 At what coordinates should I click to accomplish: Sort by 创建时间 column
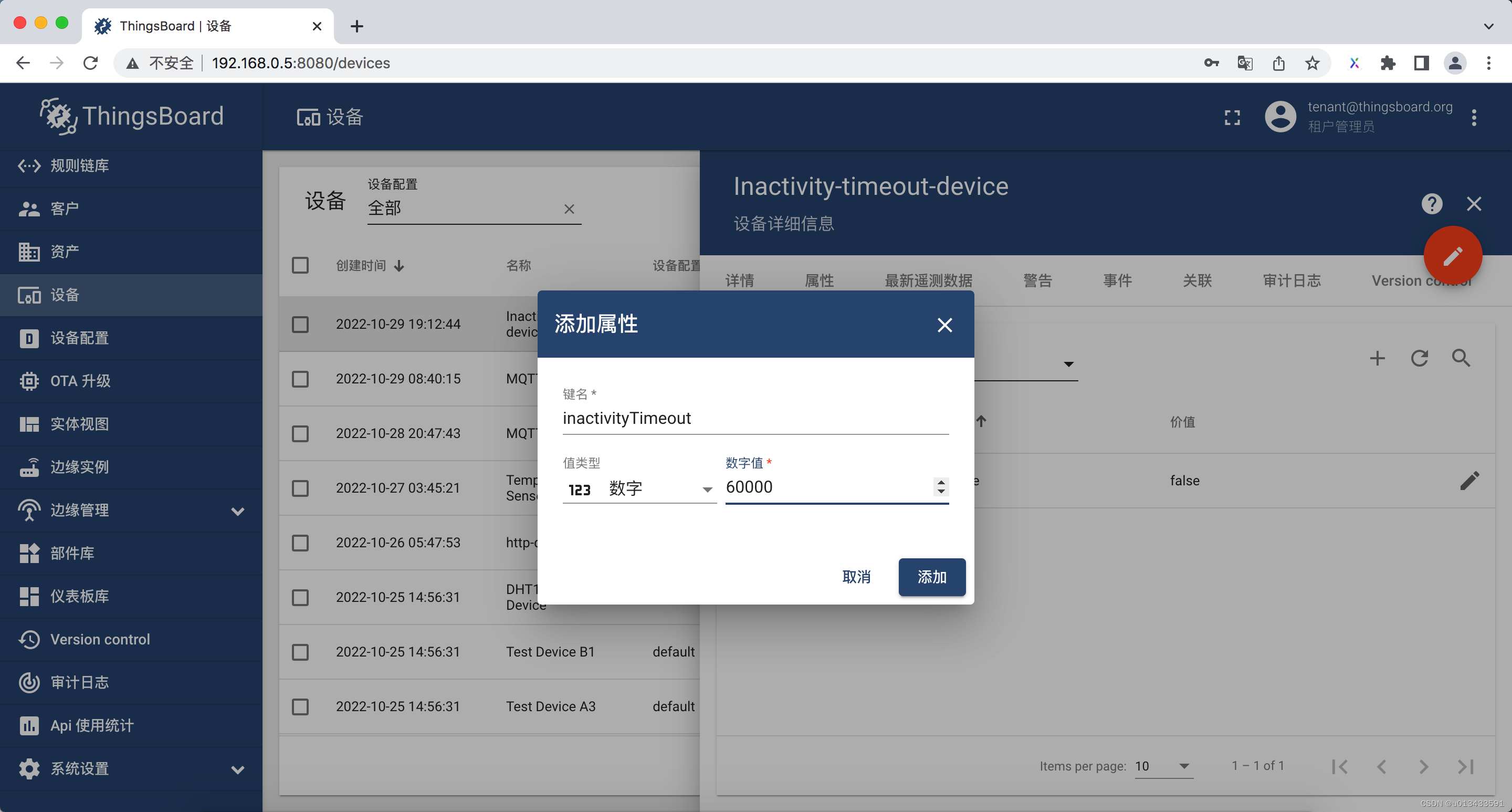pyautogui.click(x=370, y=265)
